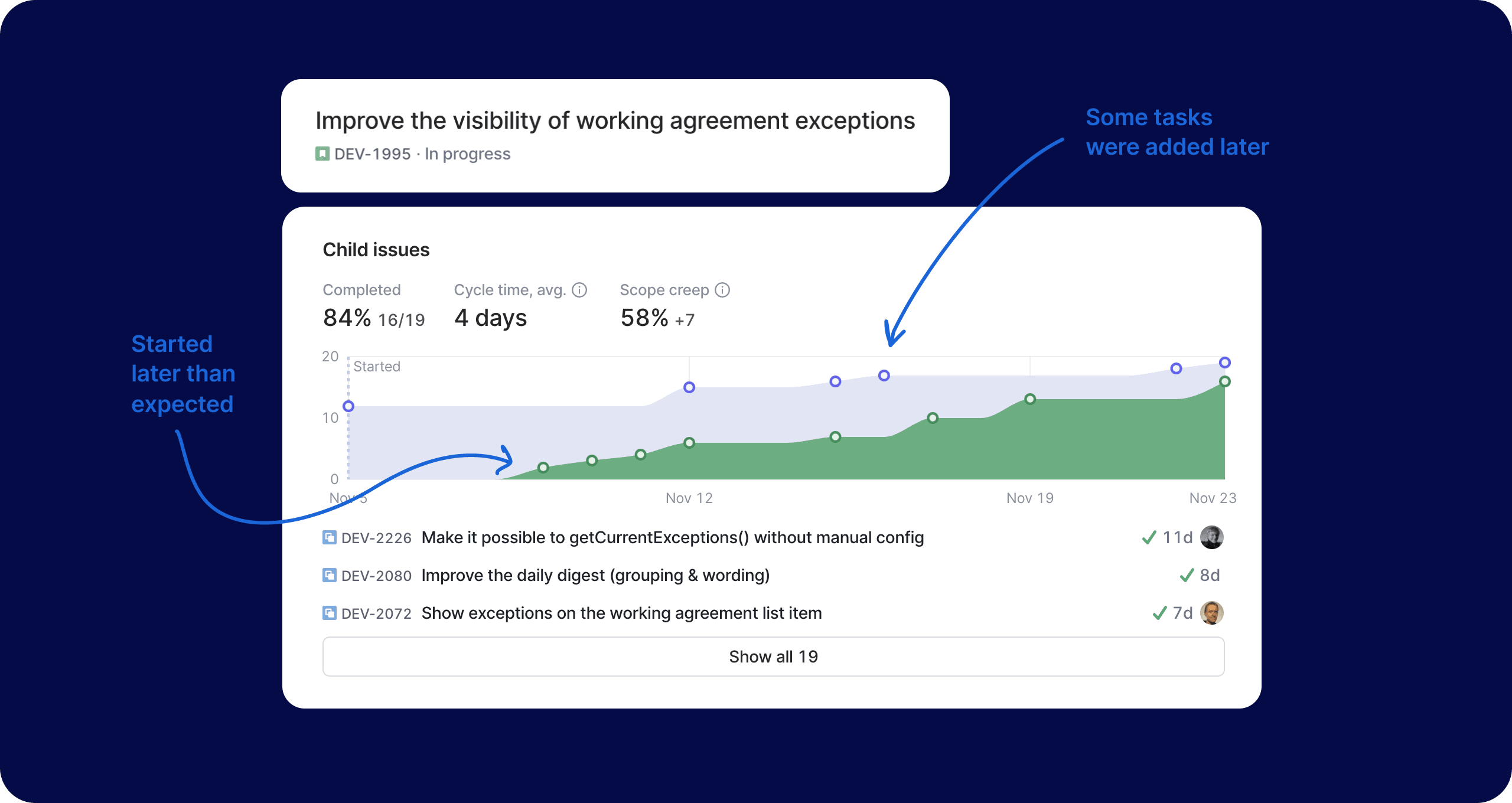Click the last green completed data point
This screenshot has width=1512, height=803.
tap(1225, 381)
